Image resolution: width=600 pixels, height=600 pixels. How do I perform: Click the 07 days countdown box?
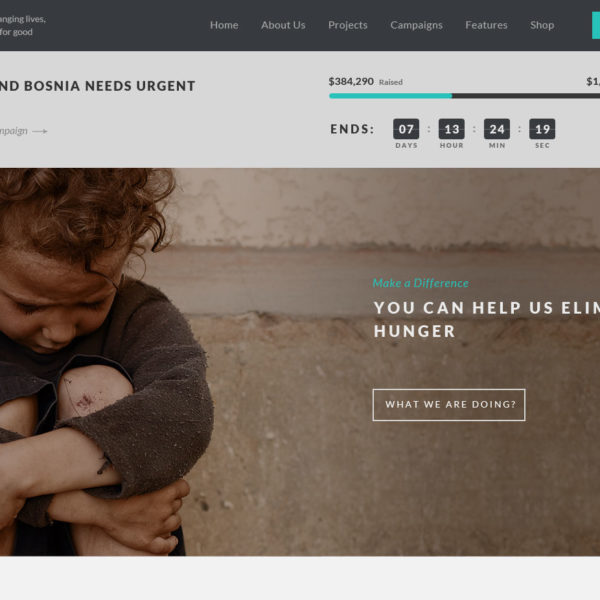(x=406, y=129)
